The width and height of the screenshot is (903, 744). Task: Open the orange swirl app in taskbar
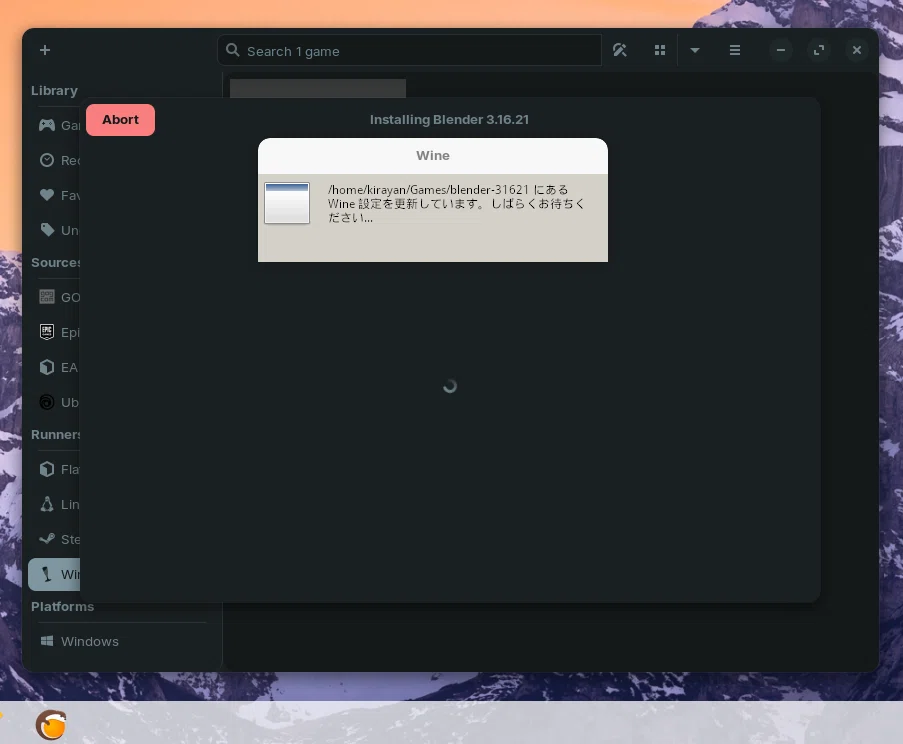point(51,724)
